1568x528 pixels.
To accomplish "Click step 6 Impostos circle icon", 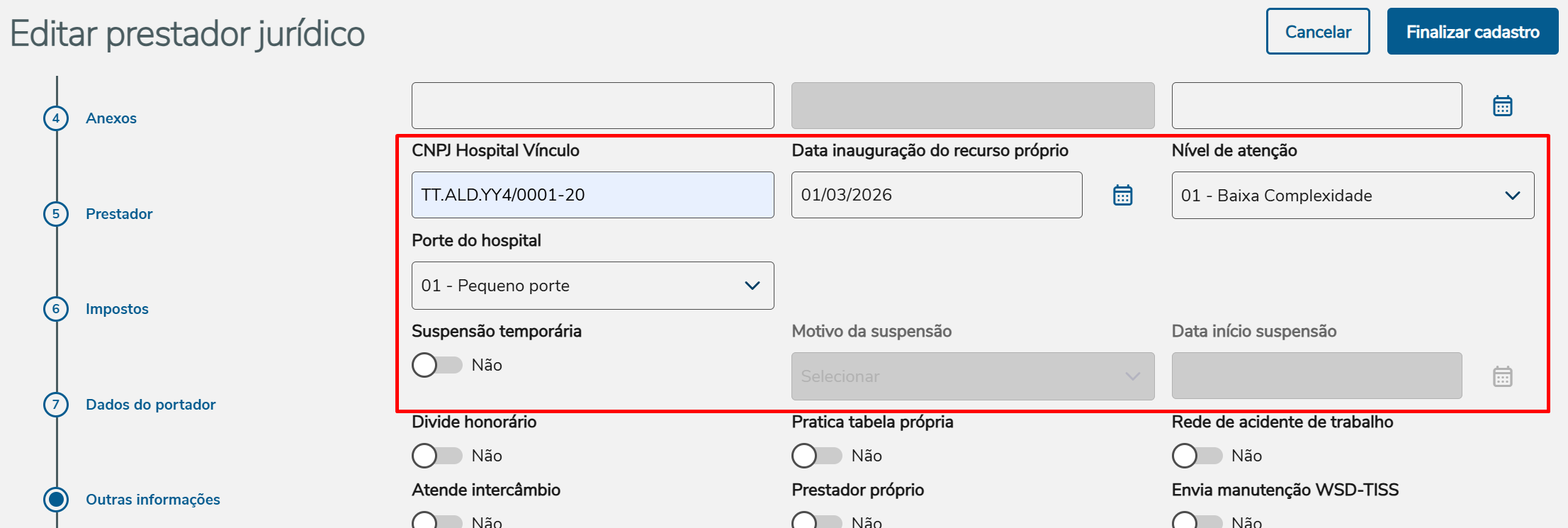I will [x=56, y=309].
